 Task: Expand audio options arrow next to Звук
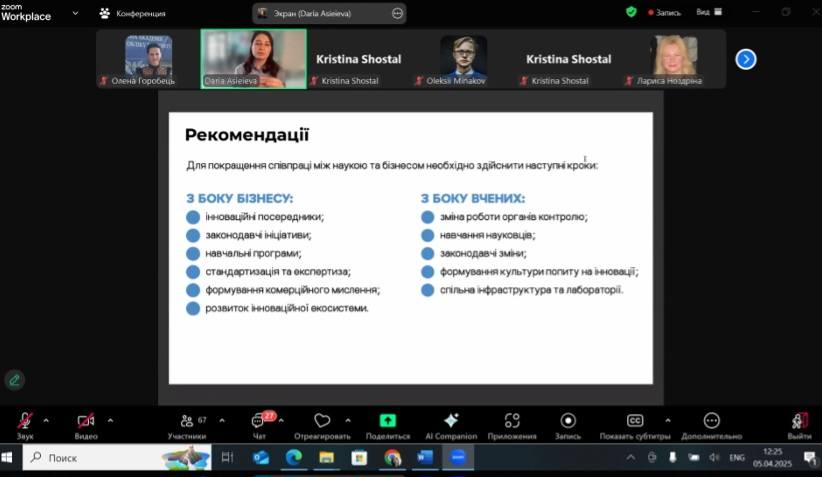tap(49, 420)
